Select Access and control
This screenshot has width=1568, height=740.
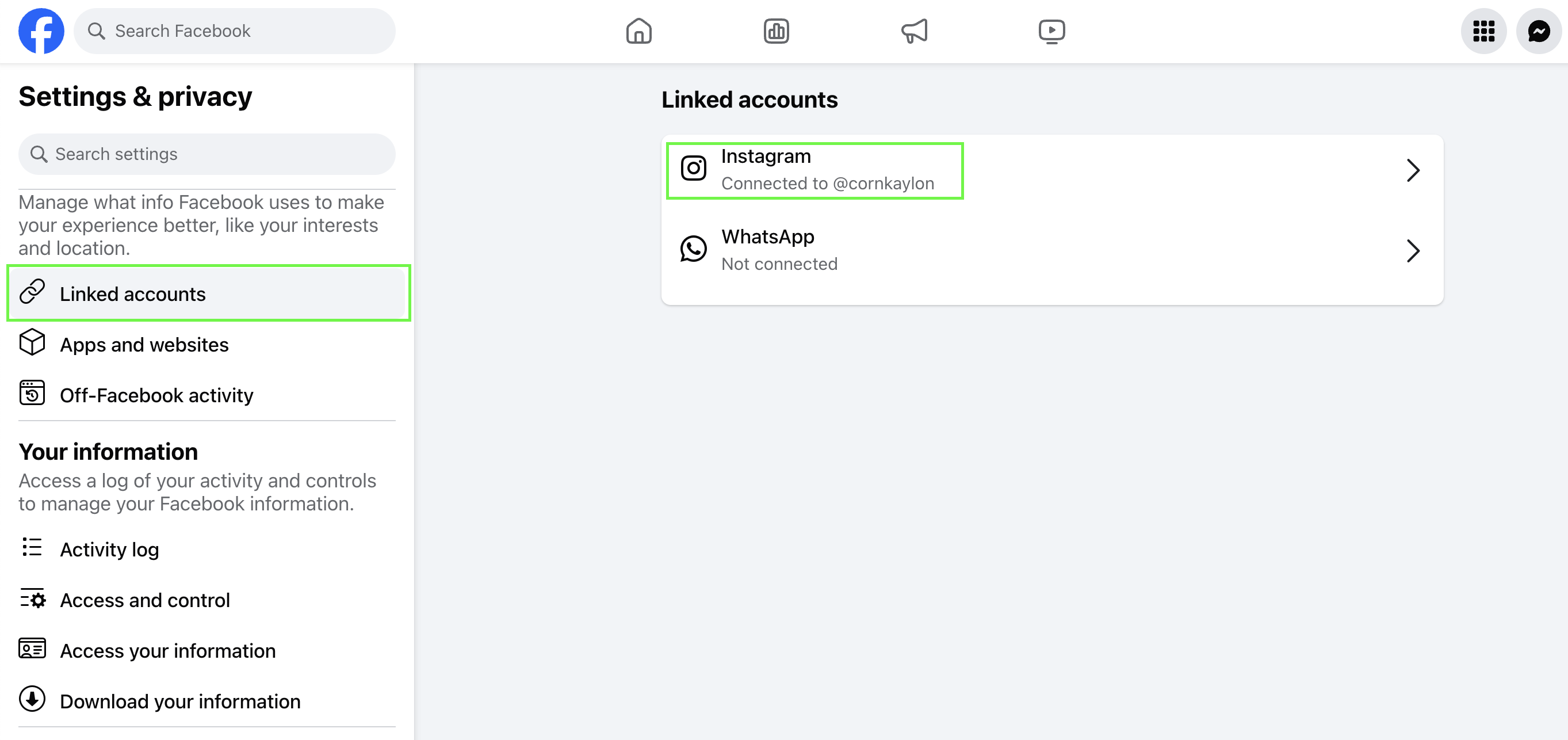(144, 600)
